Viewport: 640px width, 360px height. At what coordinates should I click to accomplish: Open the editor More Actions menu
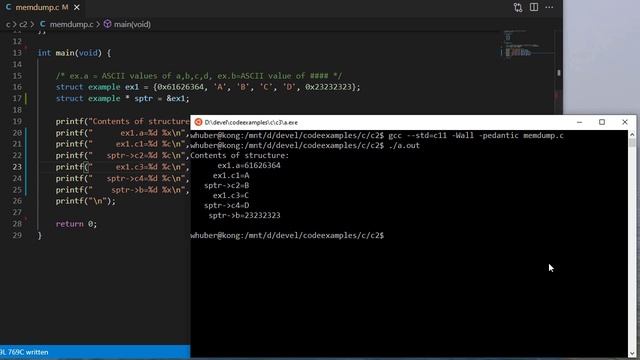549,7
